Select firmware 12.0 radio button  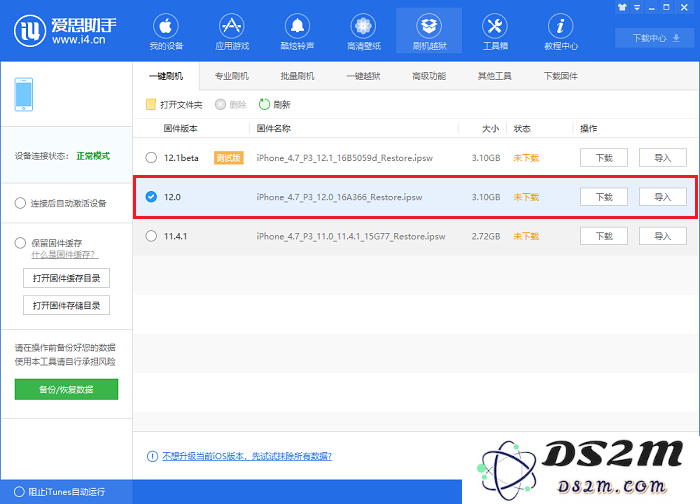click(x=151, y=197)
